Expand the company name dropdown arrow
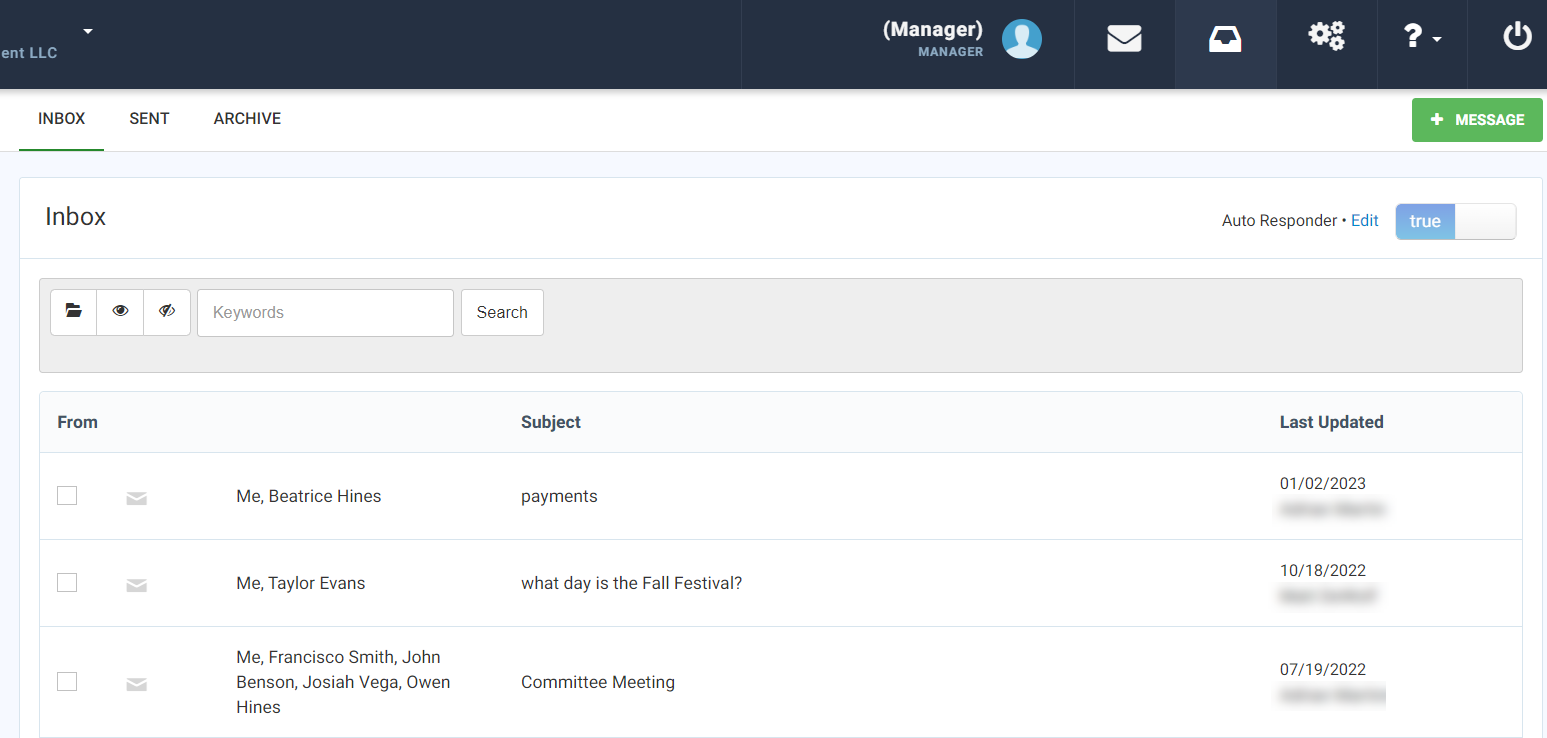Image resolution: width=1547 pixels, height=738 pixels. [87, 30]
